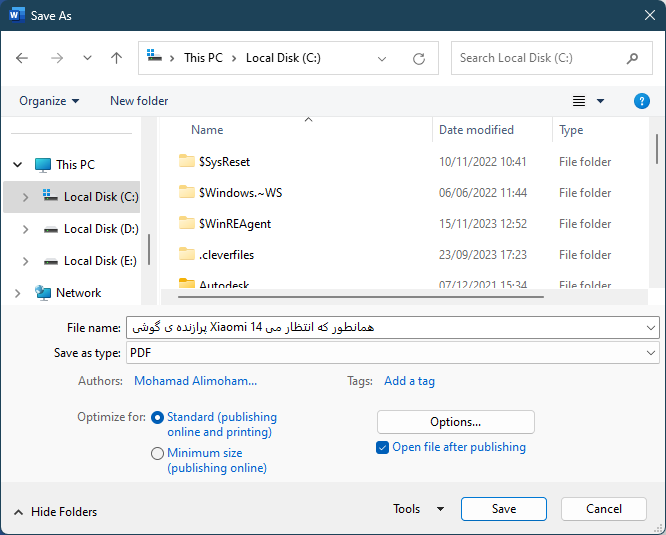Open the $WinREAgent folder icon

click(186, 223)
